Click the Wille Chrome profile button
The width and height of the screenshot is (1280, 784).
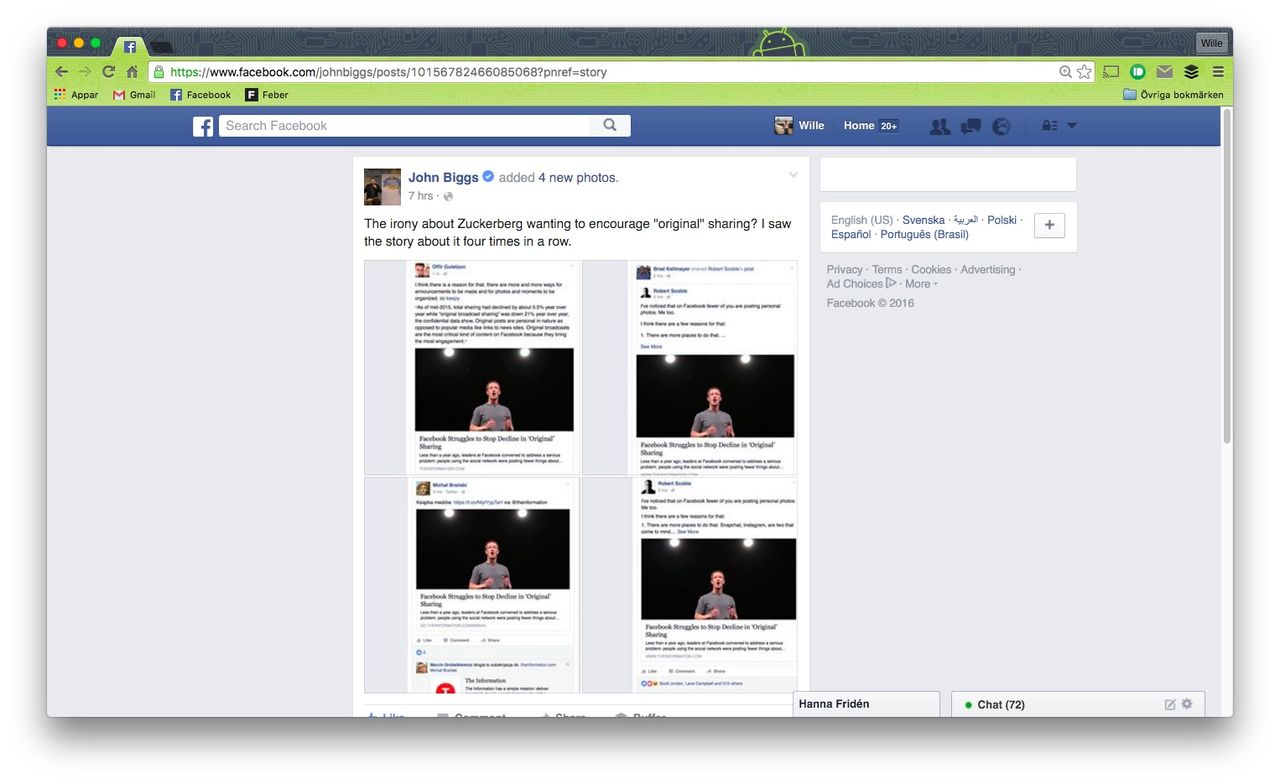tap(1212, 43)
